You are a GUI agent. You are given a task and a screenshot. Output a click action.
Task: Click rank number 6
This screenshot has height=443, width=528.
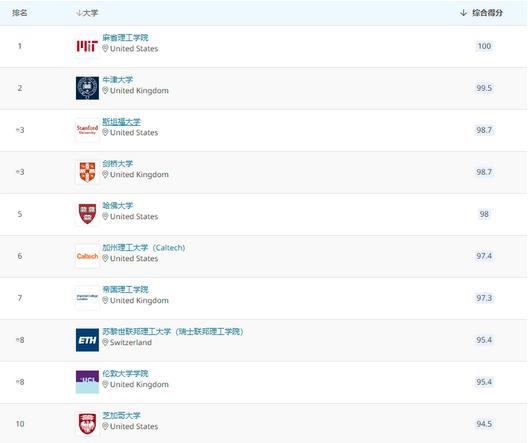coord(20,256)
